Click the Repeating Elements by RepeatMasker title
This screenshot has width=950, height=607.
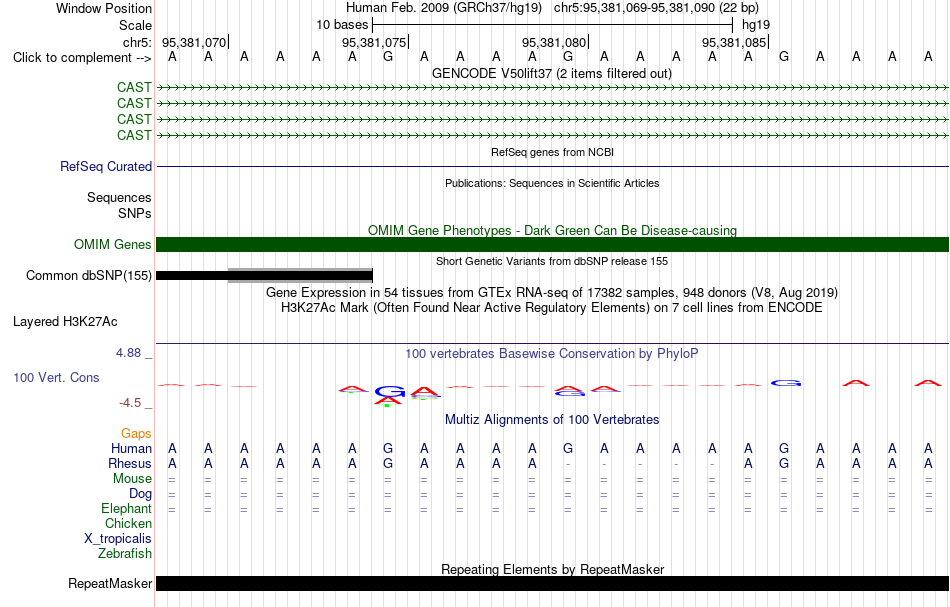pyautogui.click(x=552, y=570)
